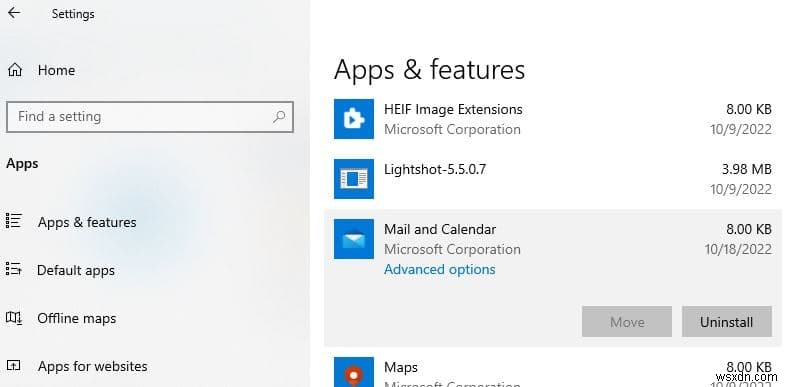Screen dimensions: 789x387
Task: Click the Apps & features page heading
Action: [429, 69]
